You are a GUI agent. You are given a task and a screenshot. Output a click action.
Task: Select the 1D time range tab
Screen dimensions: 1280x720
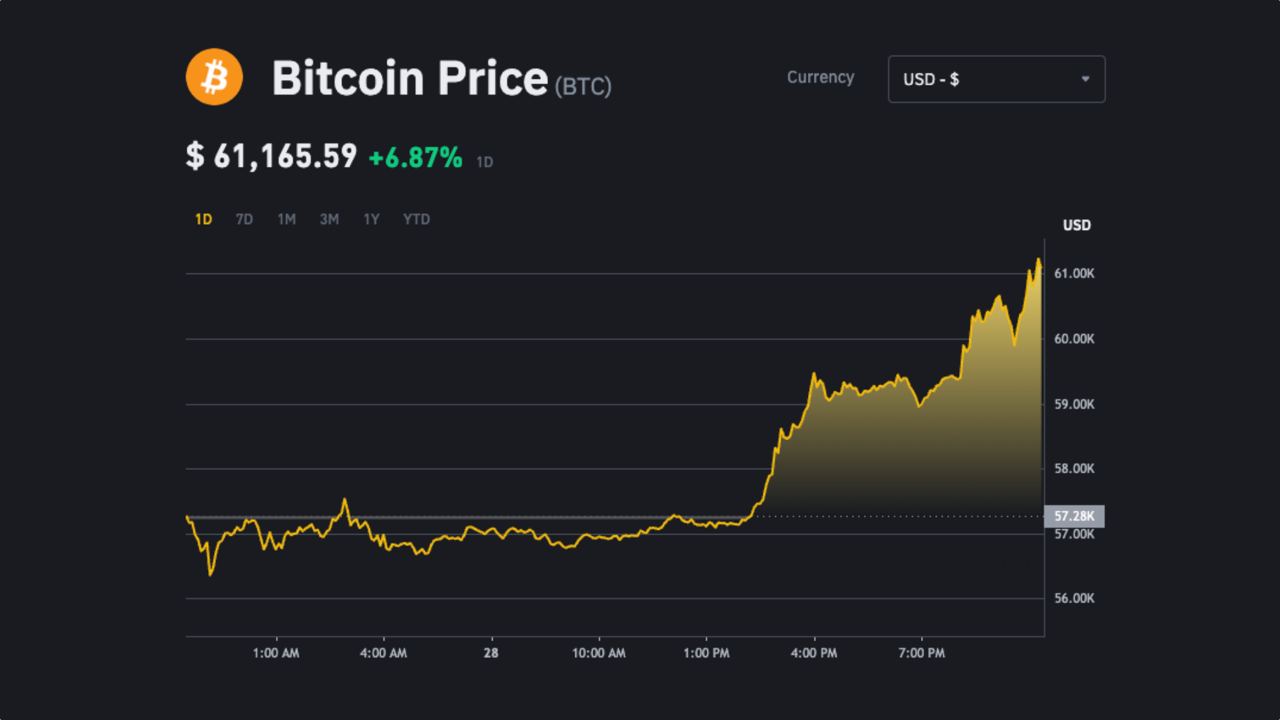pyautogui.click(x=203, y=219)
